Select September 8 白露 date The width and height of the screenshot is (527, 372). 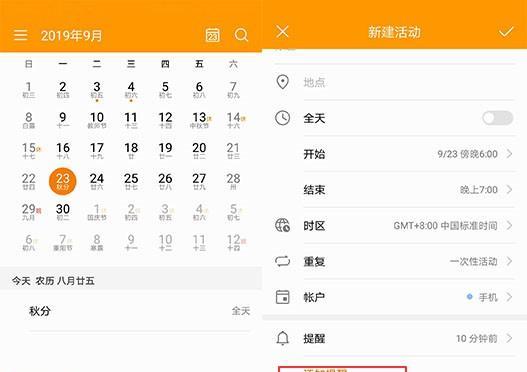[x=29, y=120]
